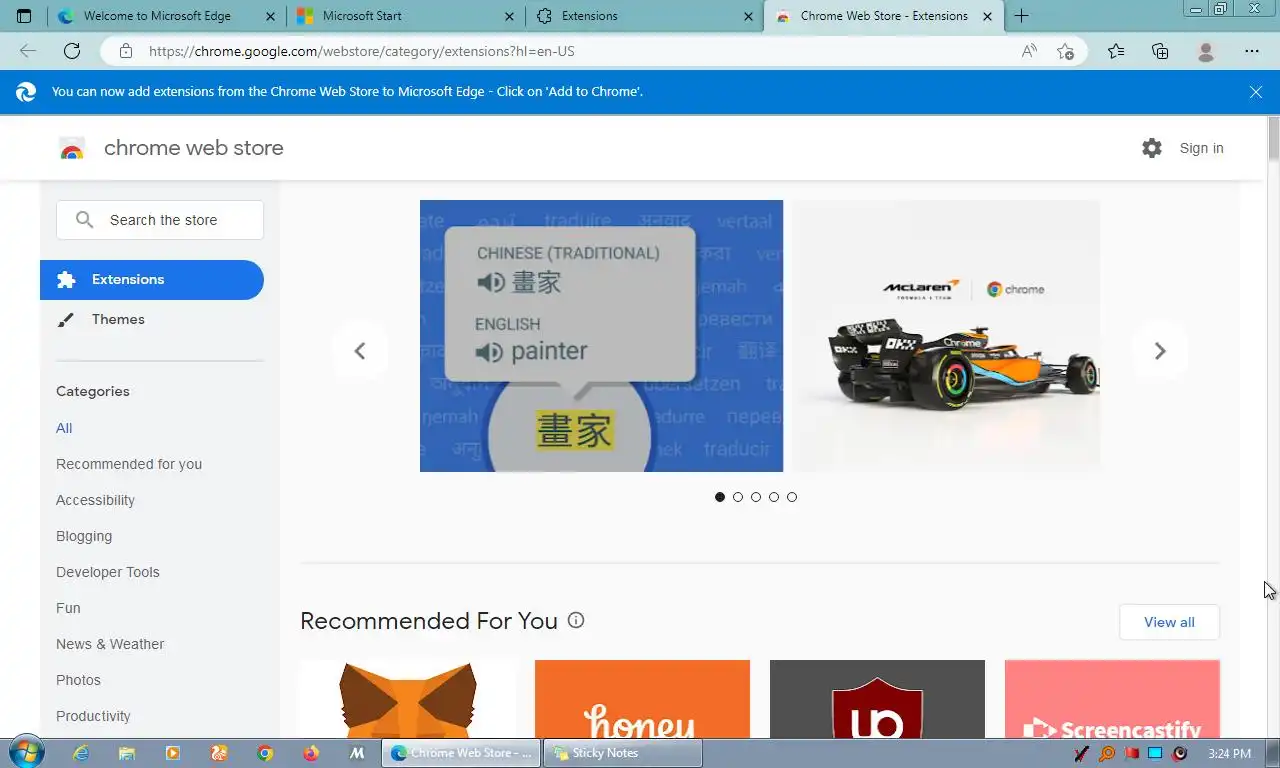Viewport: 1280px width, 768px height.
Task: Show previous carousel slide
Action: pyautogui.click(x=360, y=351)
